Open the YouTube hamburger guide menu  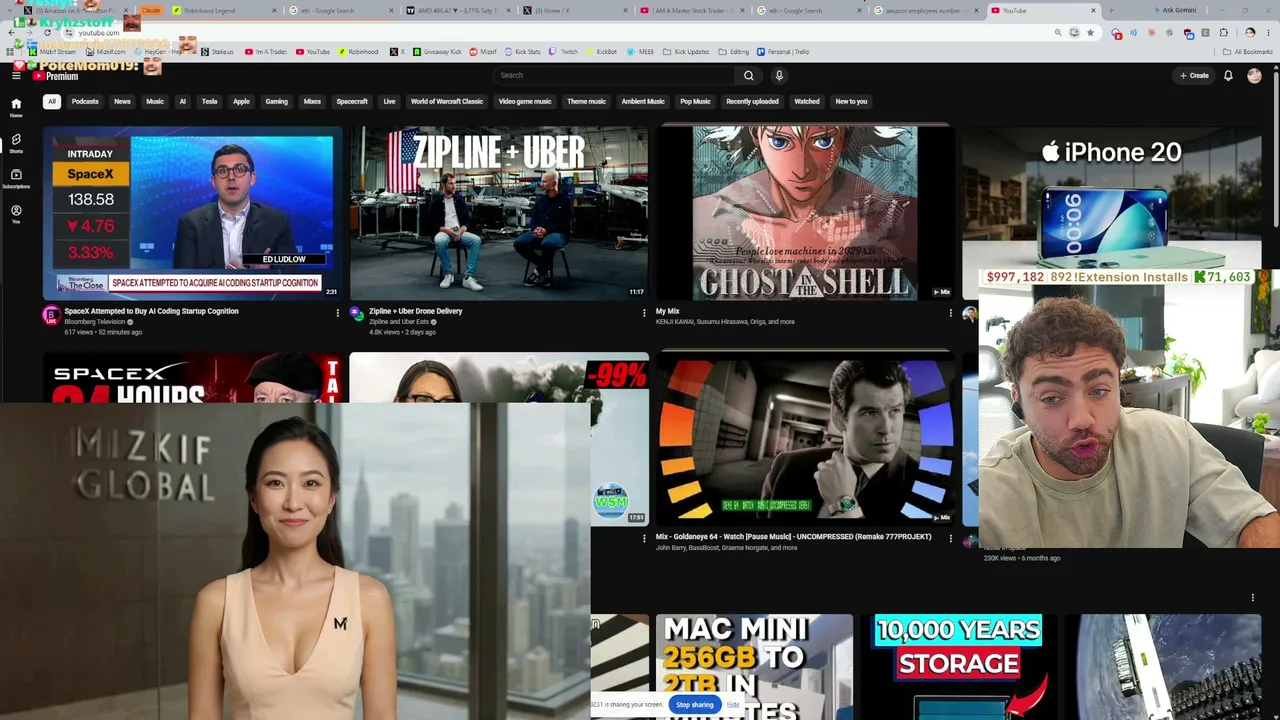coord(16,75)
